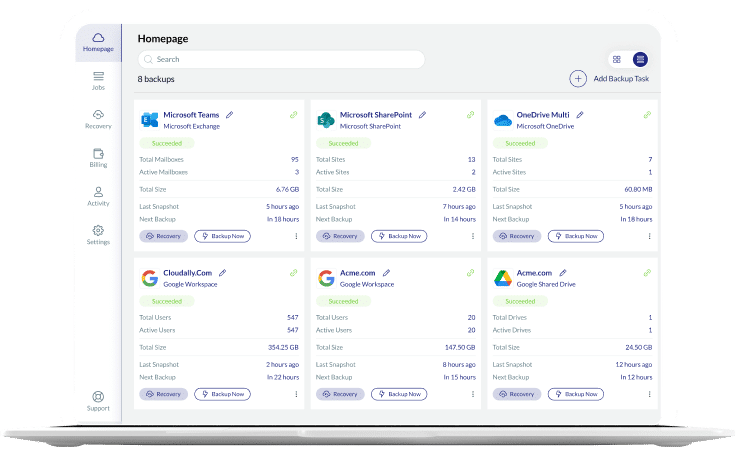Click the green link icon on Microsoft SharePoint card

[470, 115]
